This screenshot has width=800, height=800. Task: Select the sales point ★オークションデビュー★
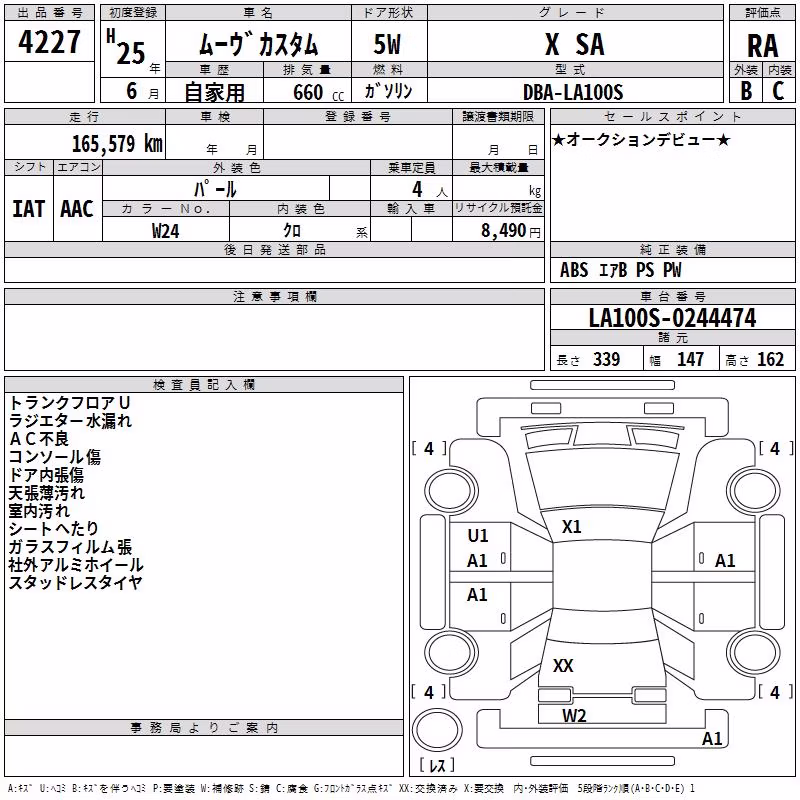point(641,139)
